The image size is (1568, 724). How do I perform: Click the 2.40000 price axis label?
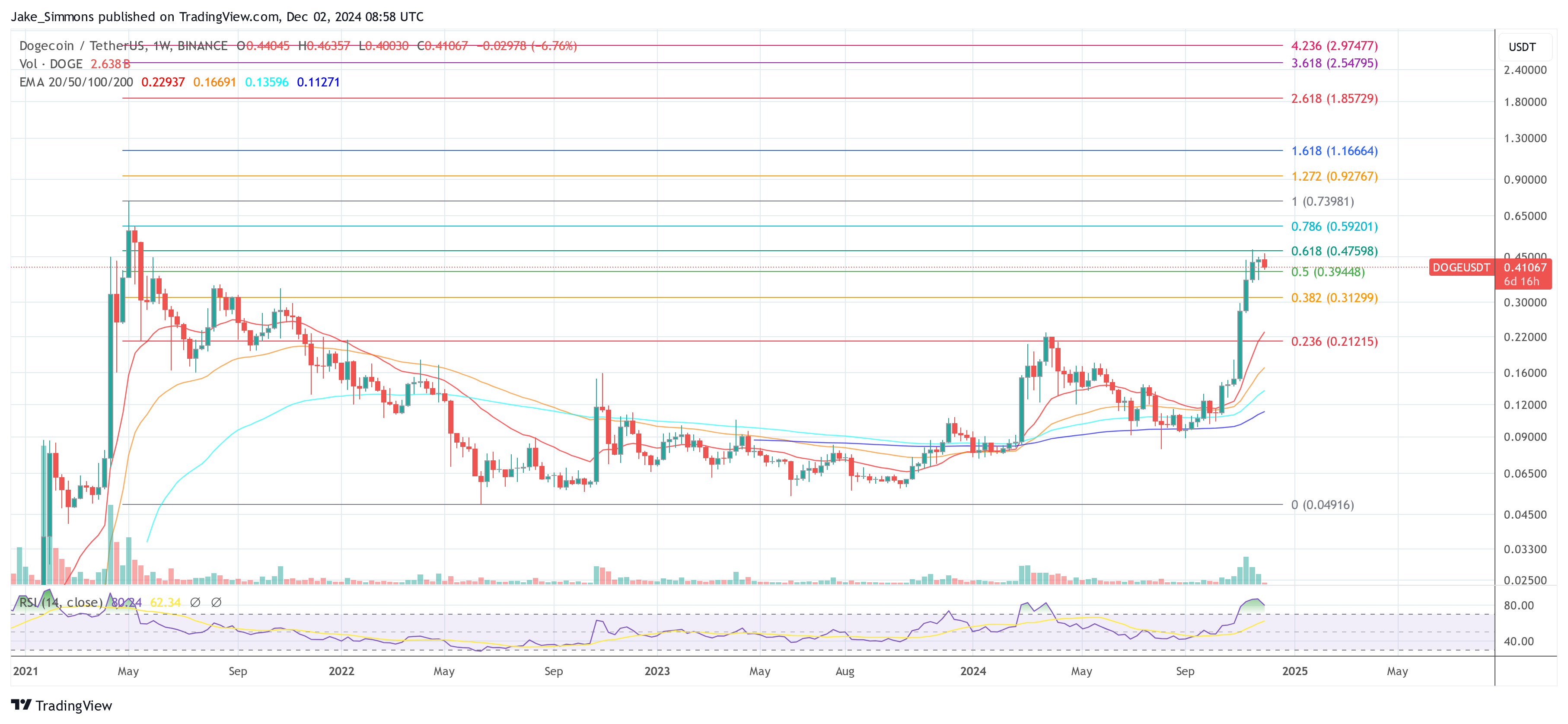[x=1525, y=70]
